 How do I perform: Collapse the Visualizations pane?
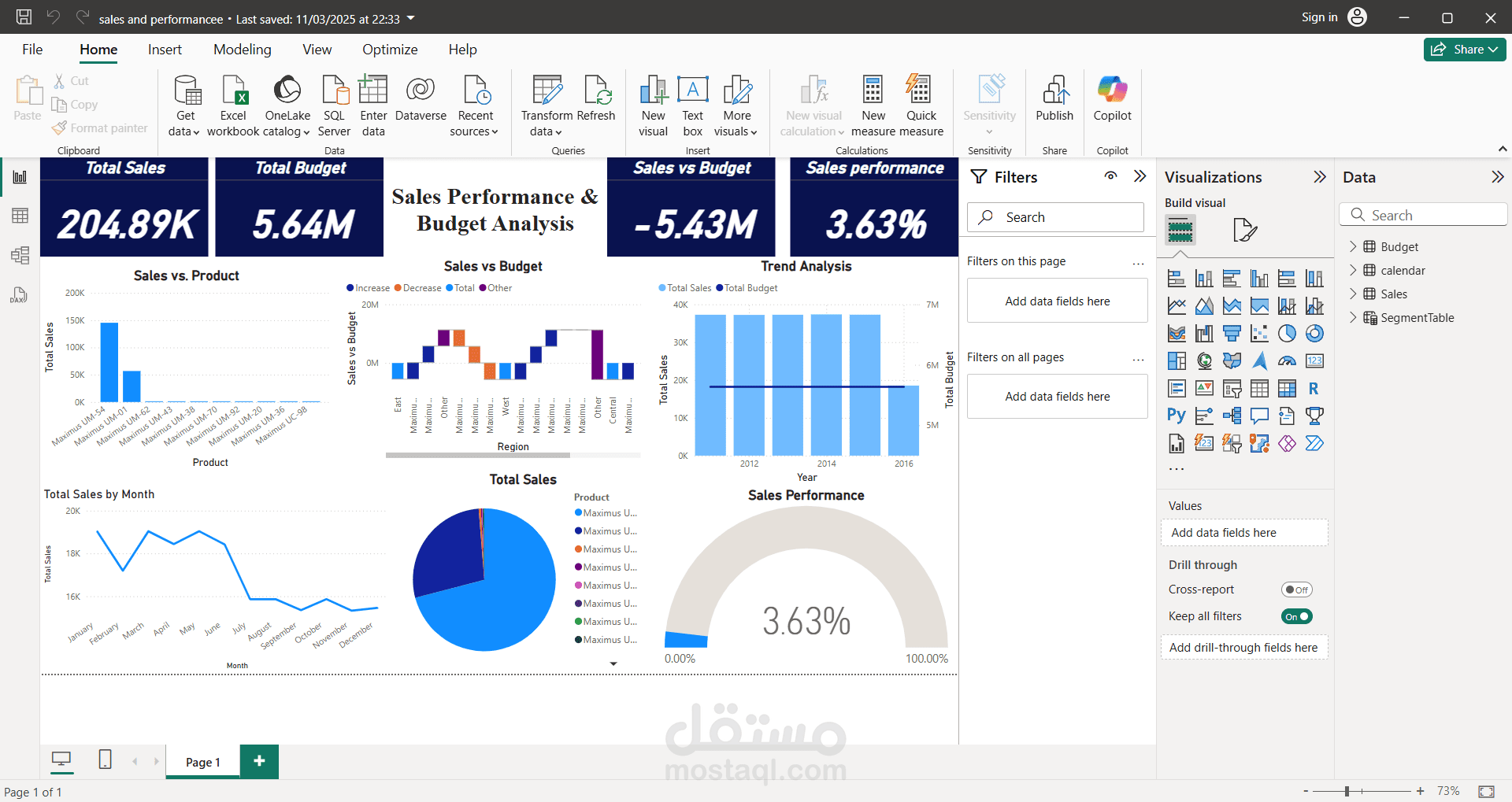[1320, 177]
